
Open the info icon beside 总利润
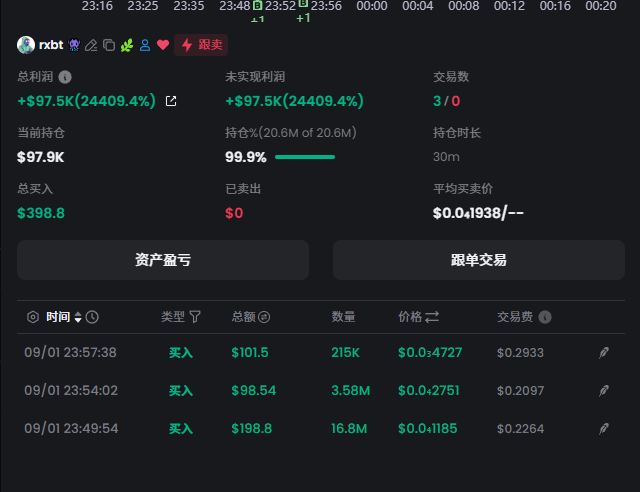tap(65, 77)
